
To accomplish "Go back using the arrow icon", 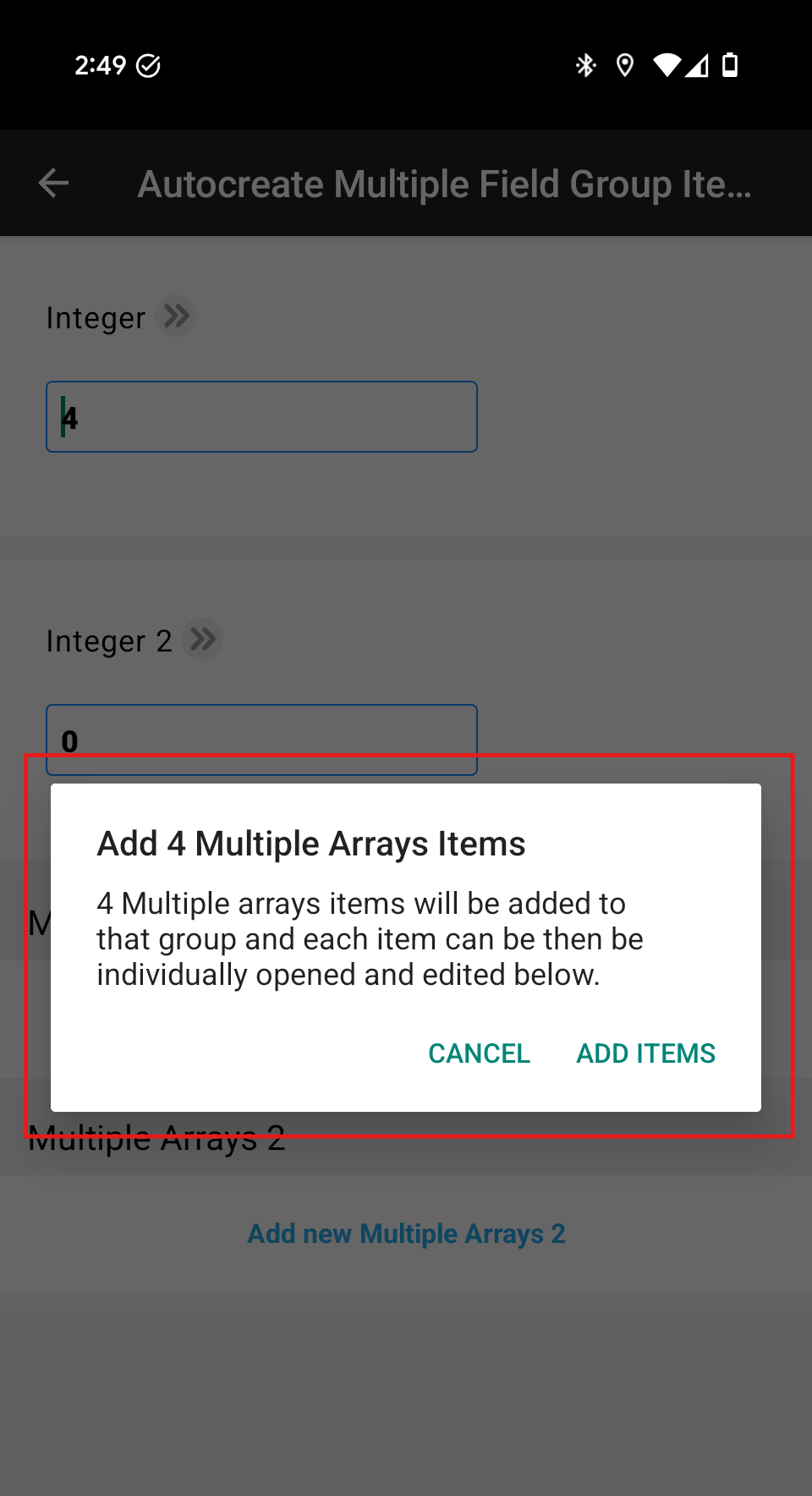I will tap(54, 183).
